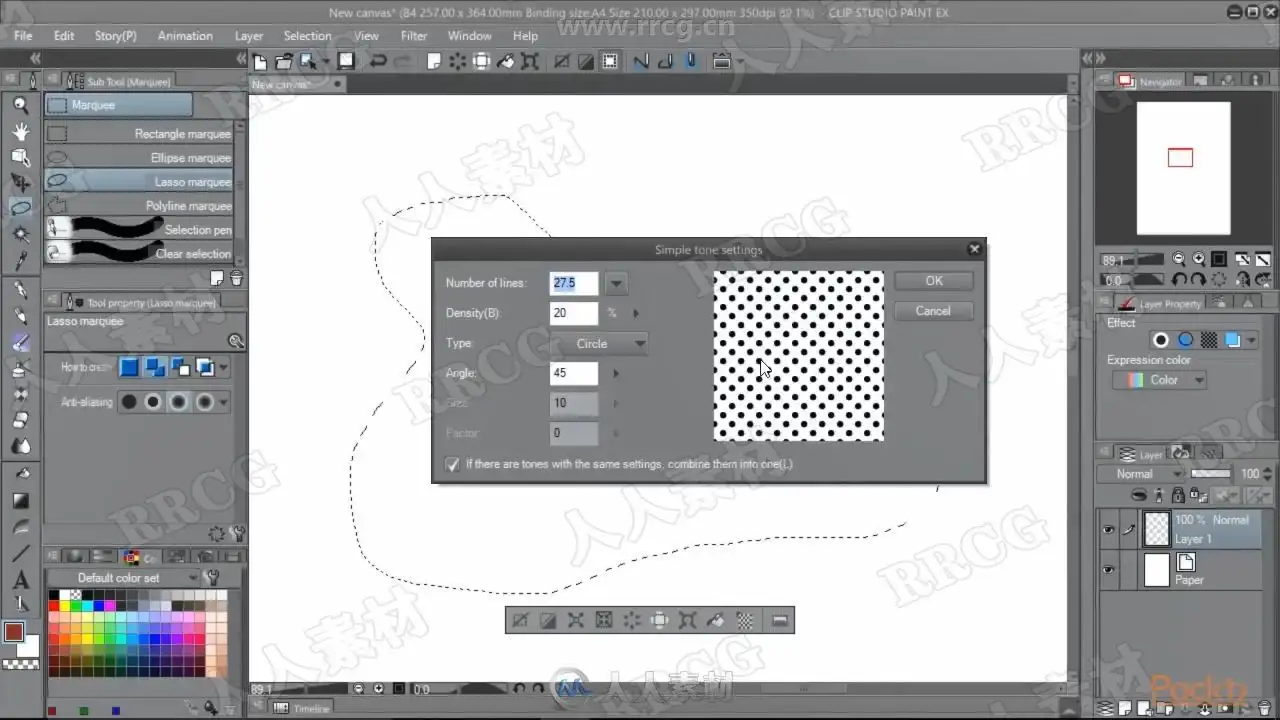Click Cancel in Simple tone settings
1280x720 pixels.
point(934,311)
